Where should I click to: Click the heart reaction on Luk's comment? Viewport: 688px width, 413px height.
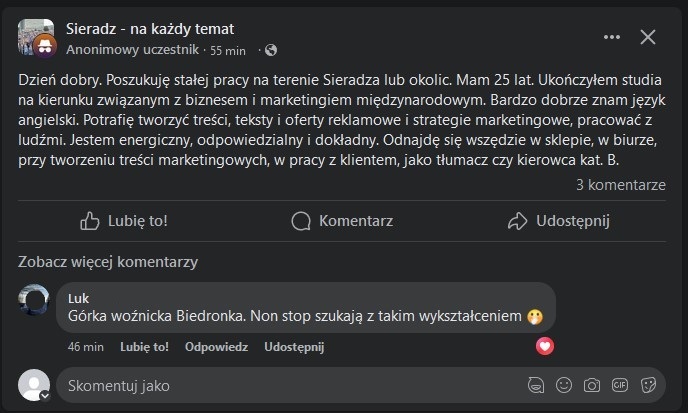(544, 346)
